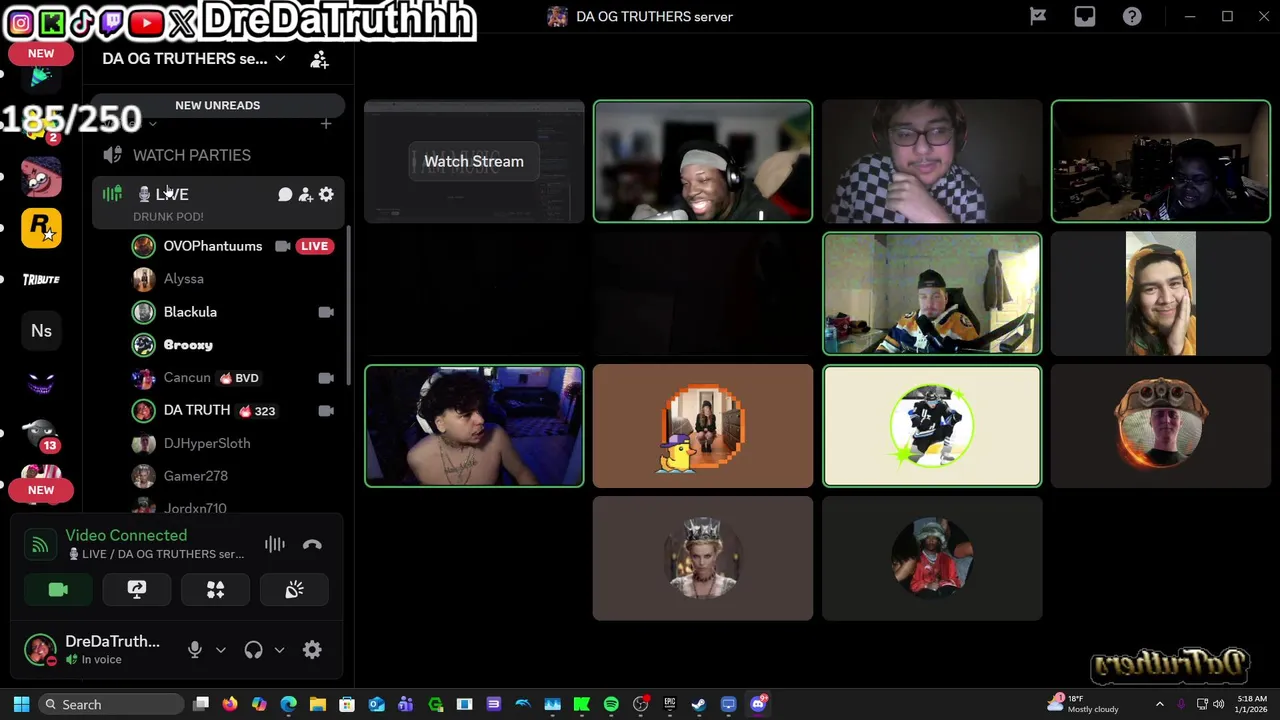Jump to top NEW servers indicator
The width and height of the screenshot is (1280, 720).
41,53
